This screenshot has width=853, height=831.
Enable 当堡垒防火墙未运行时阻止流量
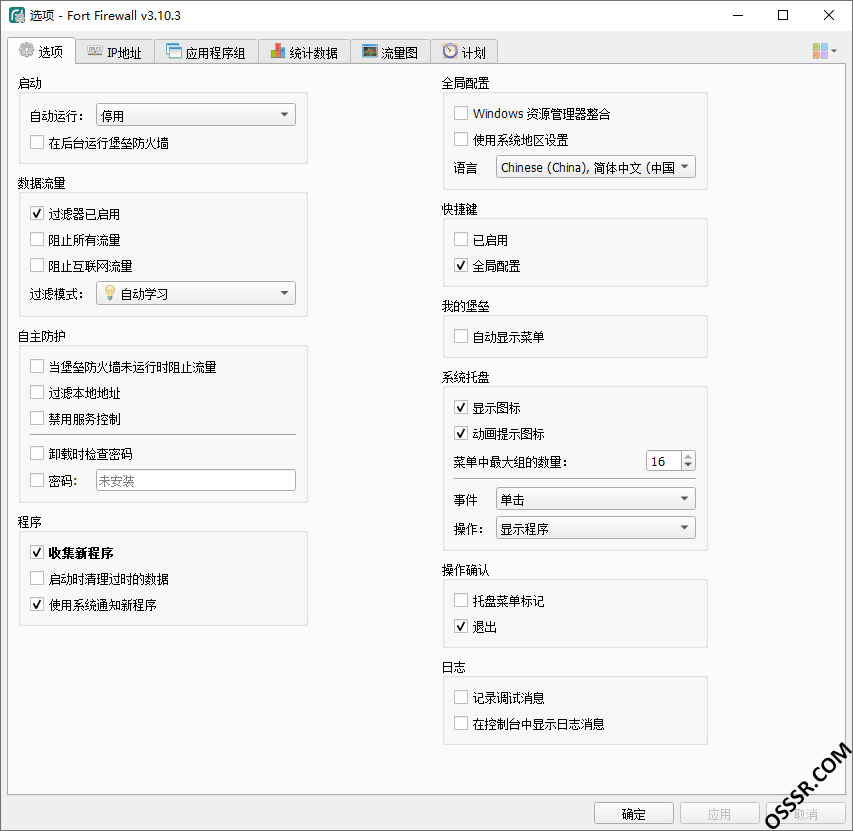37,366
